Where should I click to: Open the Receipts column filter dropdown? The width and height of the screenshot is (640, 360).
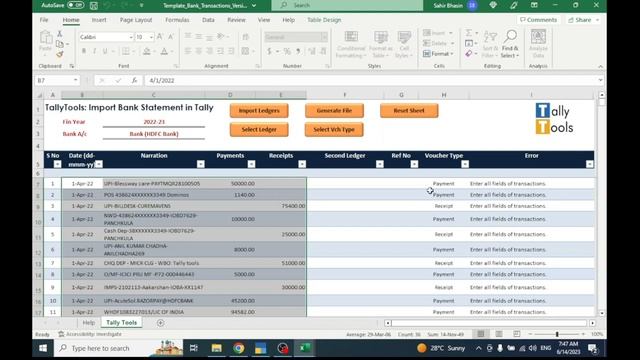(x=302, y=164)
